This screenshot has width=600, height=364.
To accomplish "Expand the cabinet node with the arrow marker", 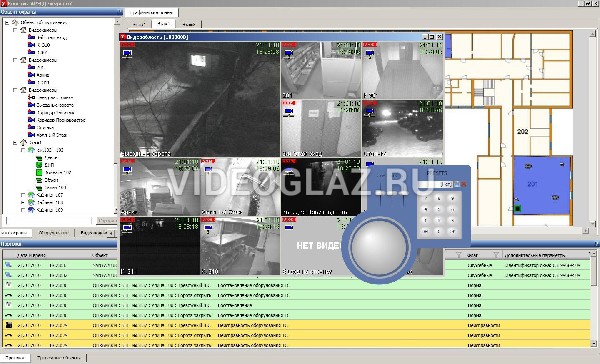I will (x=23, y=202).
